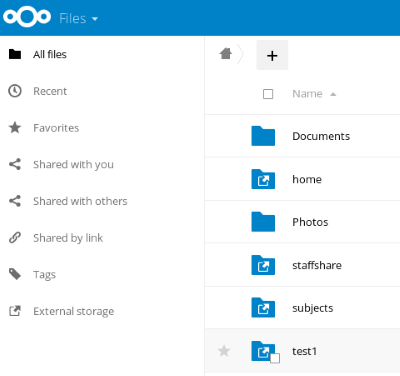
Task: Click the Shared with others share icon
Action: [x=15, y=201]
